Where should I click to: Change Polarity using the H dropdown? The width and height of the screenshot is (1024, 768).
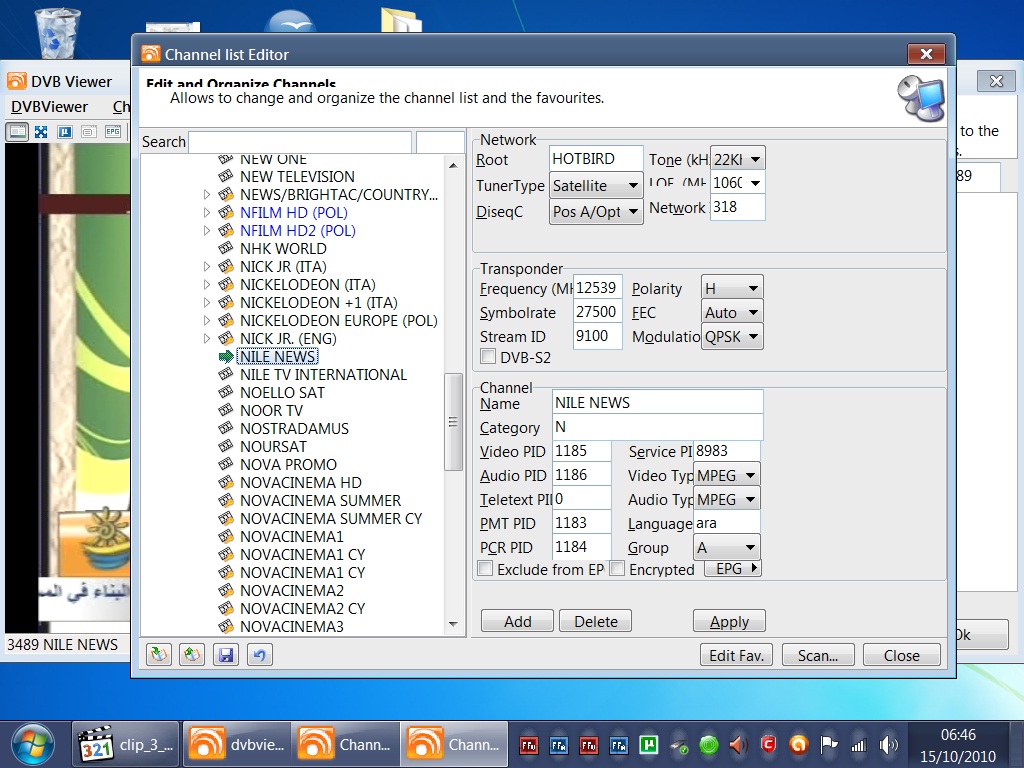(x=731, y=287)
